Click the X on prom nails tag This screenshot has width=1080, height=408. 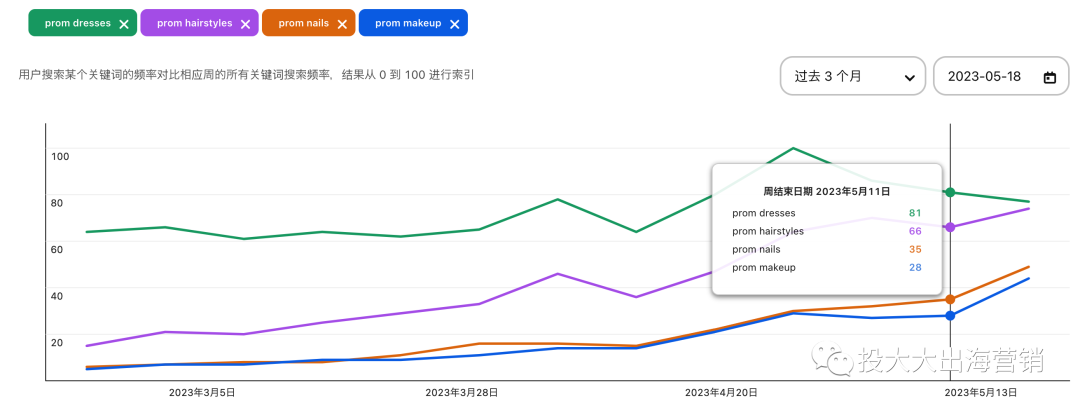click(x=341, y=24)
